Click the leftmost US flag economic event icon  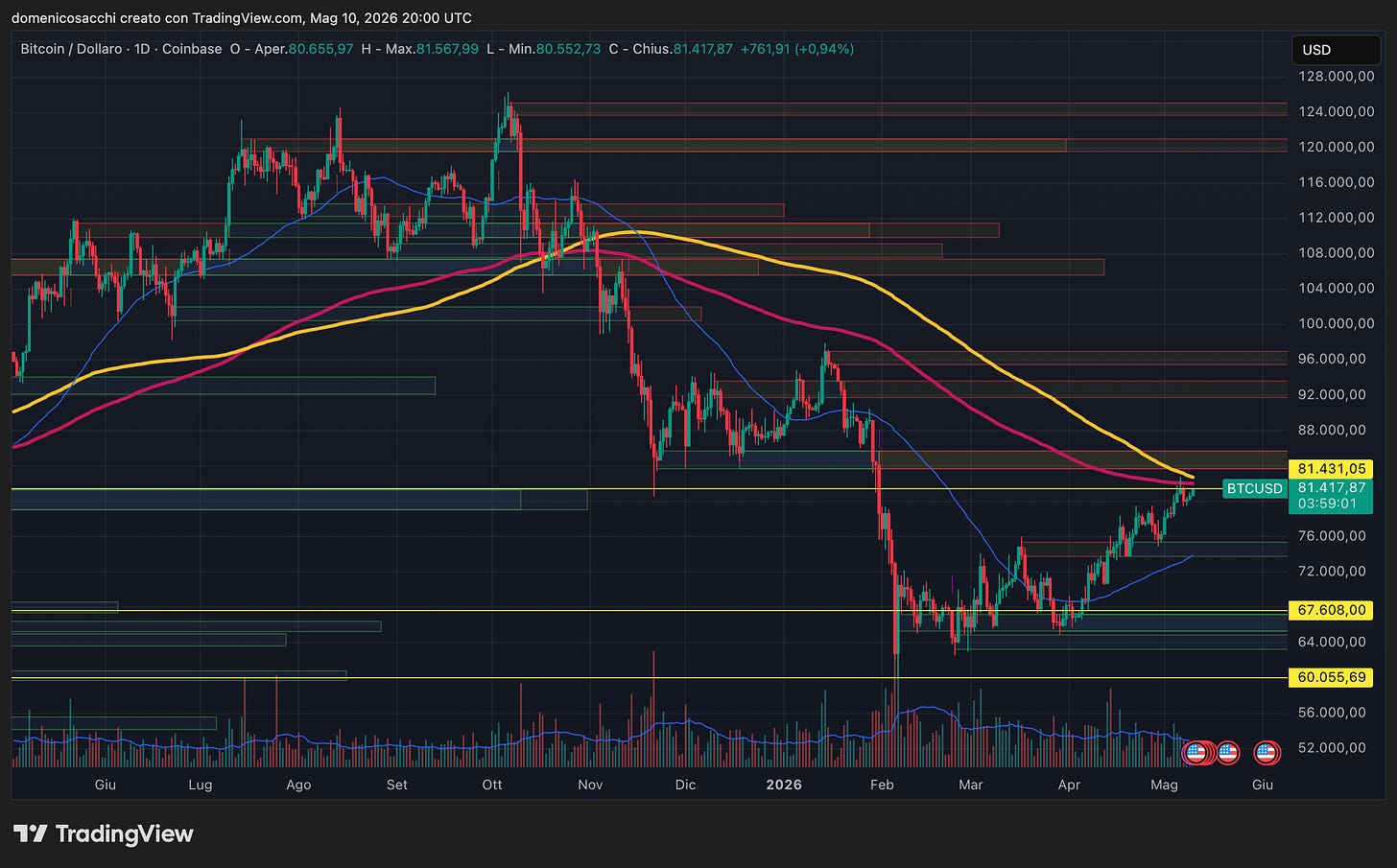tap(1196, 753)
